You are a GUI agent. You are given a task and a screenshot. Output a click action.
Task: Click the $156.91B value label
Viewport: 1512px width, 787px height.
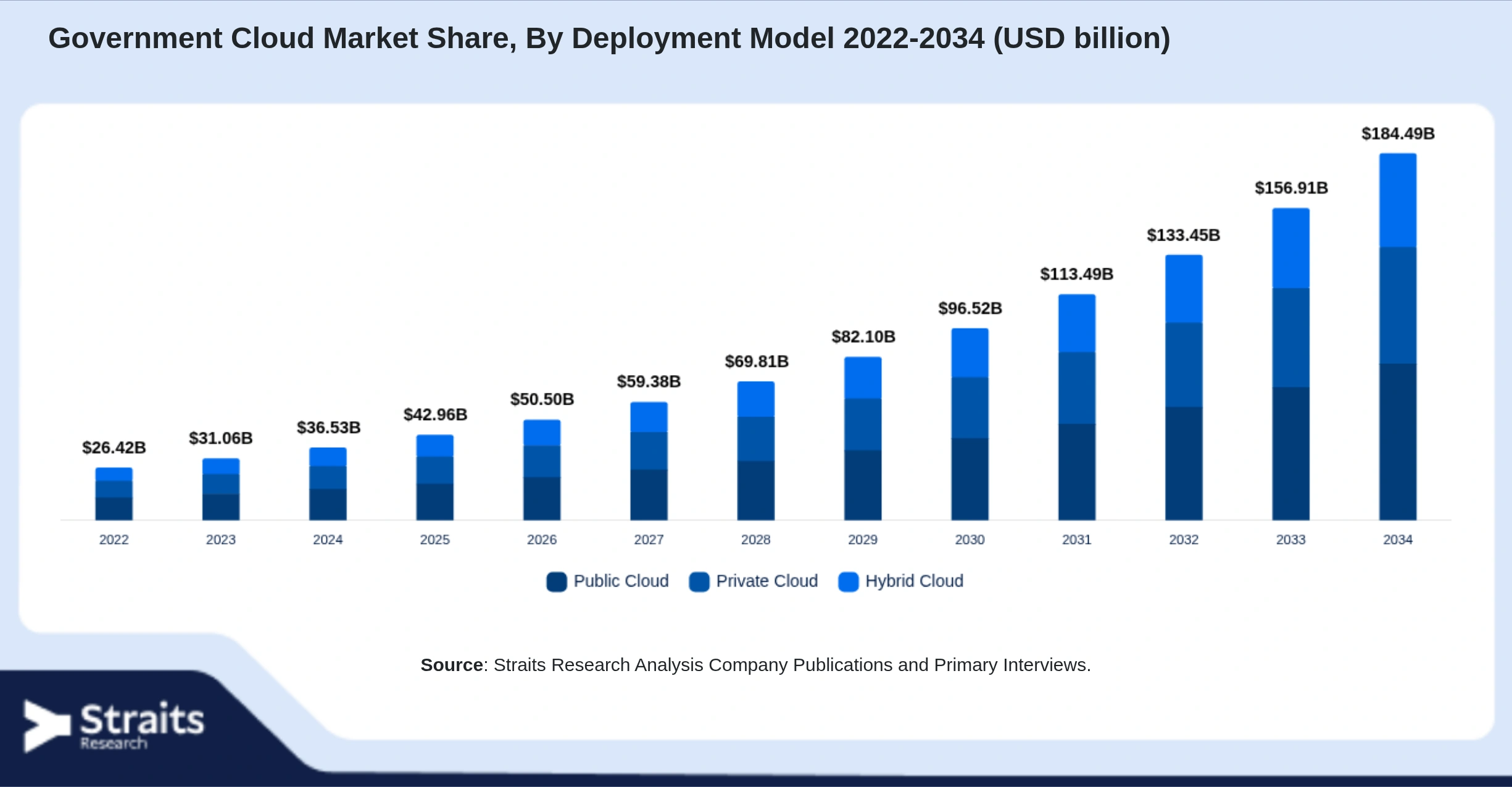point(1291,188)
